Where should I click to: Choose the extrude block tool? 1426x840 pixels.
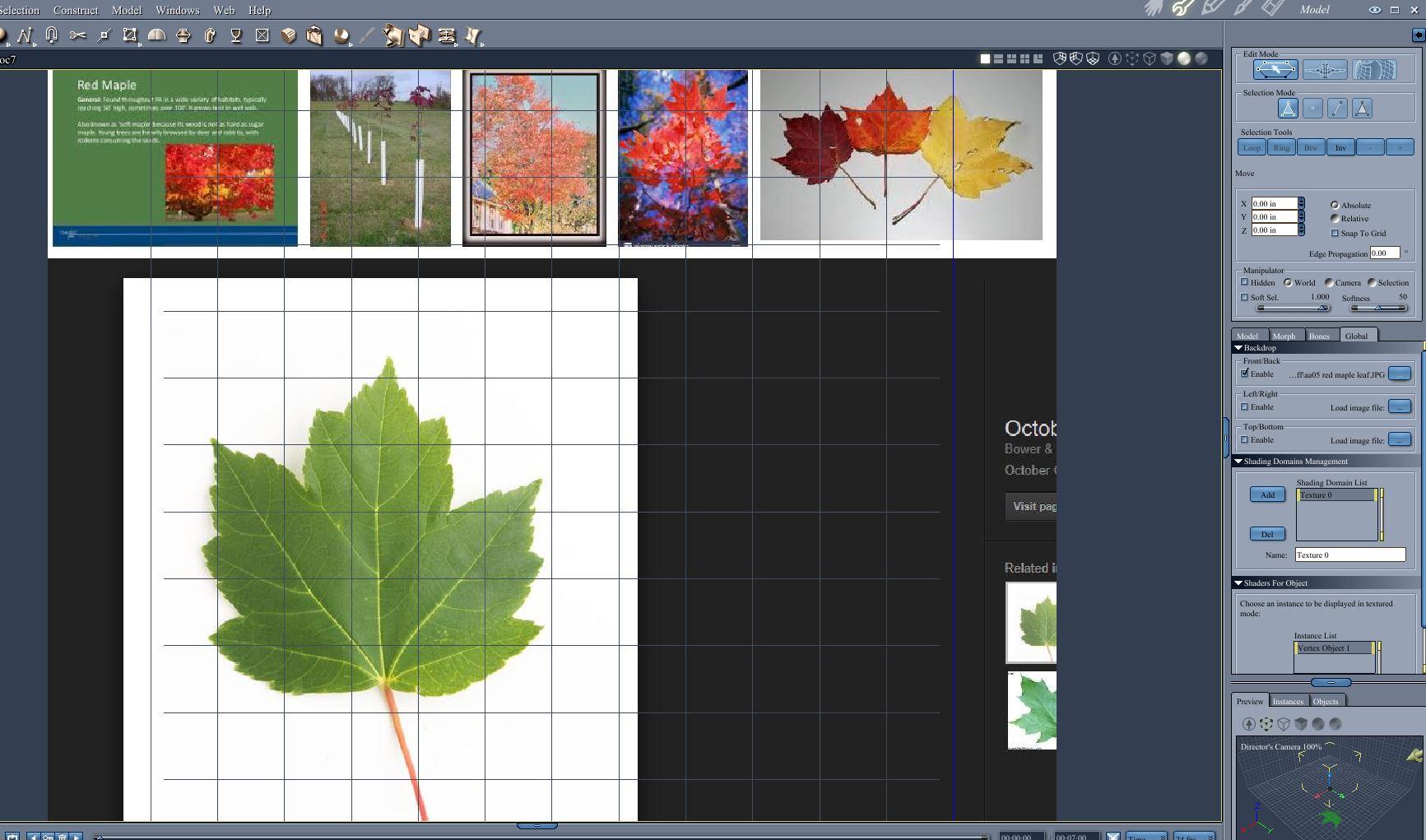tap(289, 35)
